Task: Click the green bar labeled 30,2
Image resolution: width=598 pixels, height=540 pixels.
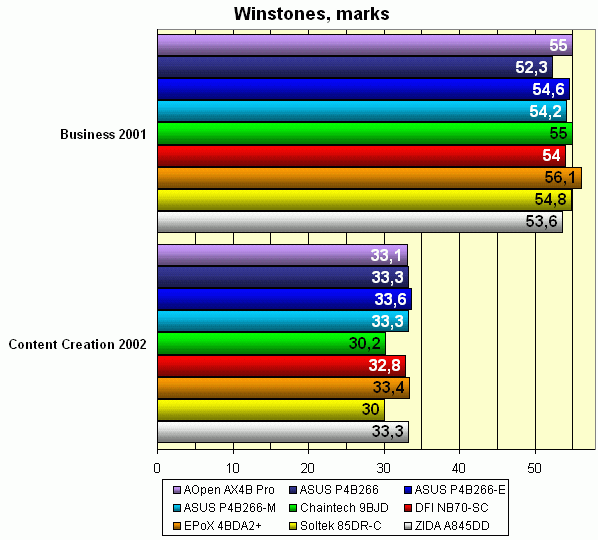Action: coord(272,344)
